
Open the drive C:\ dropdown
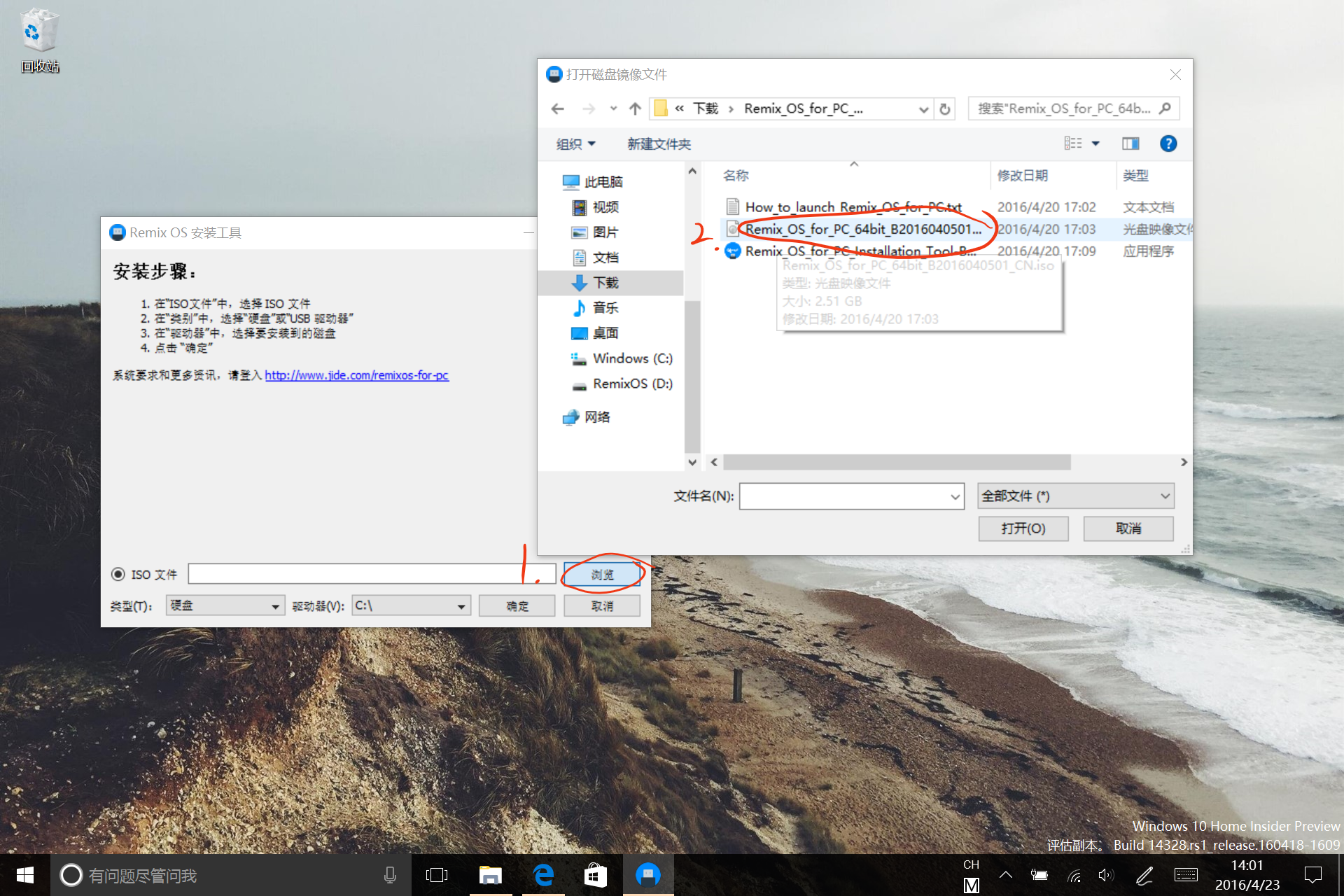(411, 605)
